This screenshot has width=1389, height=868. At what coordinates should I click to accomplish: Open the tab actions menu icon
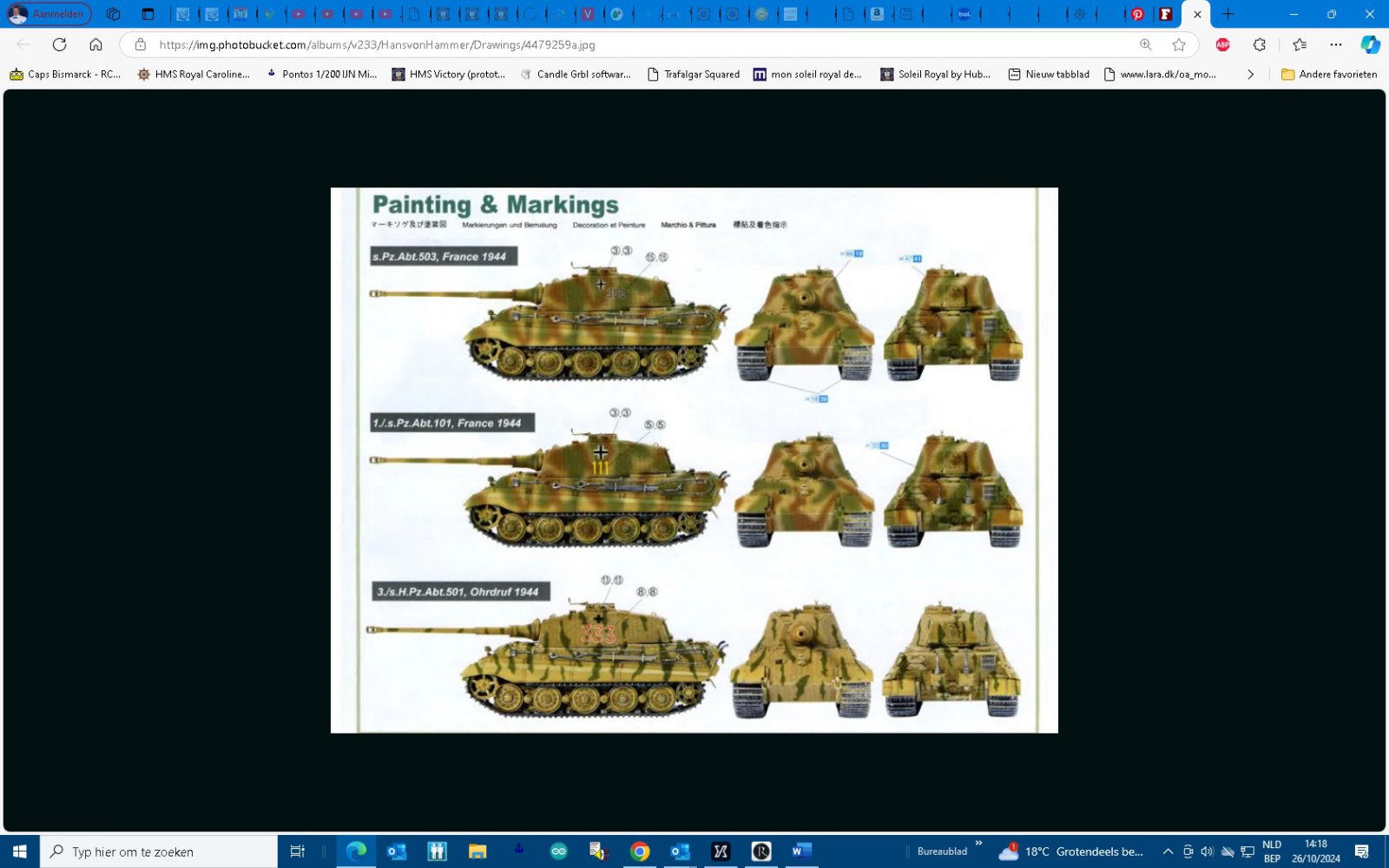coord(148,14)
